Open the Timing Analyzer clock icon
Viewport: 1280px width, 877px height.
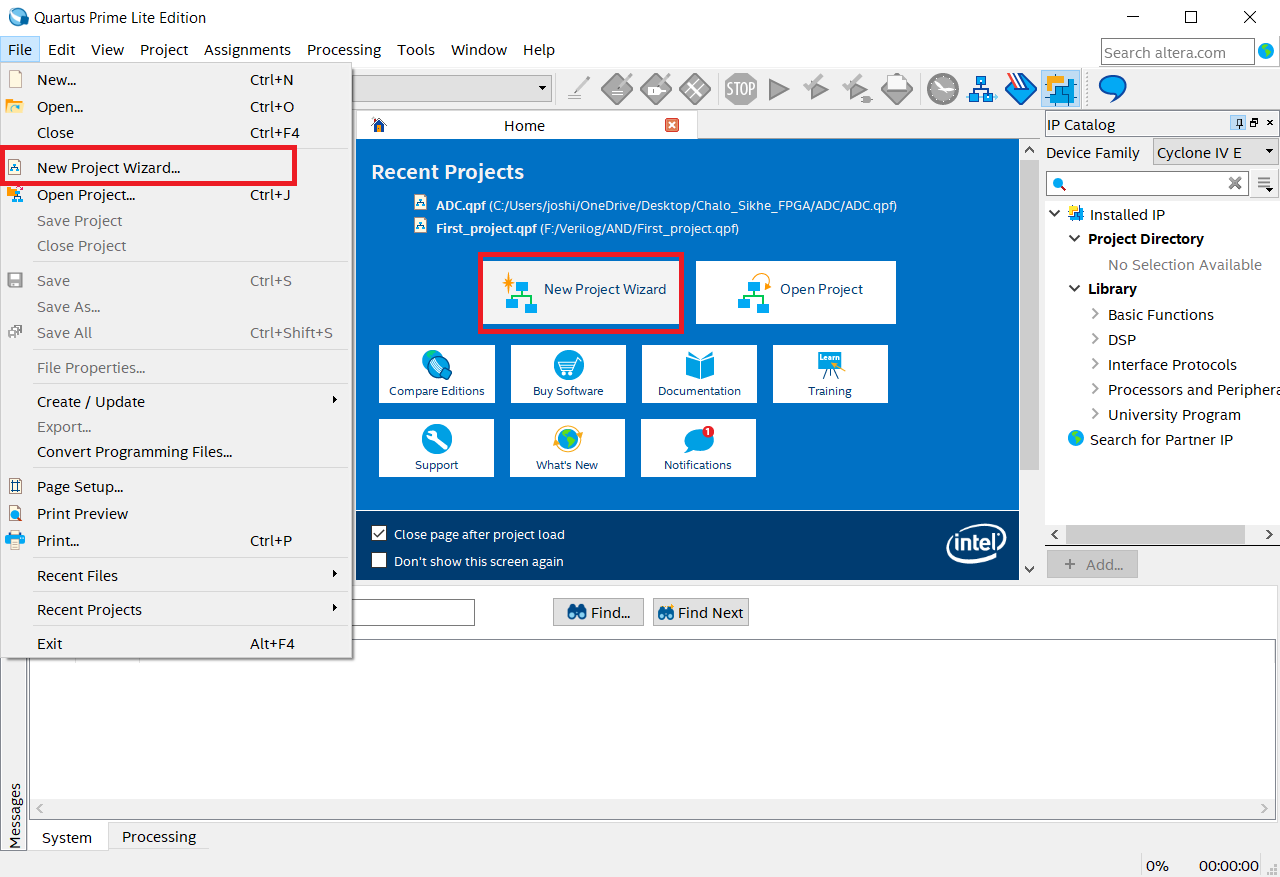point(942,89)
